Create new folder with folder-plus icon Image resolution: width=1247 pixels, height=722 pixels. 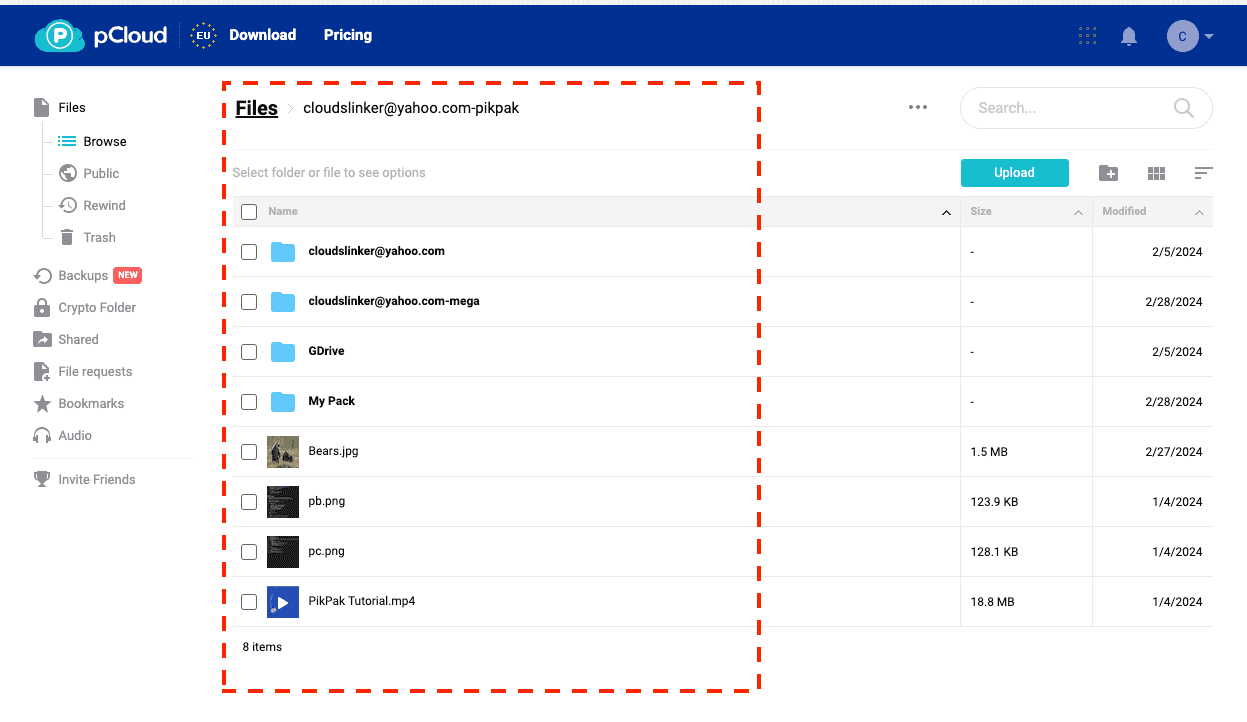[x=1108, y=173]
